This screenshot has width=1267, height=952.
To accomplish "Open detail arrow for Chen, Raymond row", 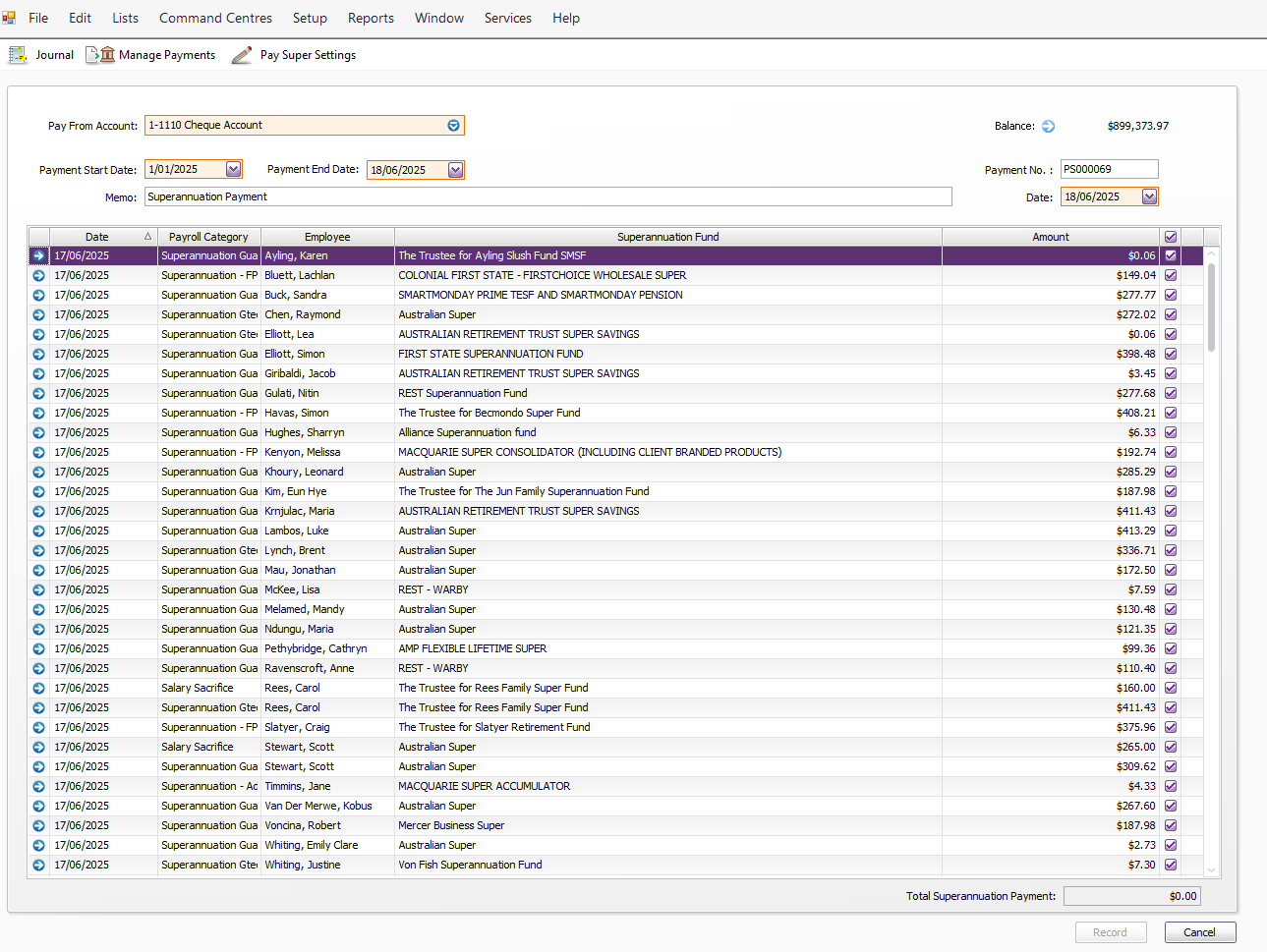I will pos(38,314).
